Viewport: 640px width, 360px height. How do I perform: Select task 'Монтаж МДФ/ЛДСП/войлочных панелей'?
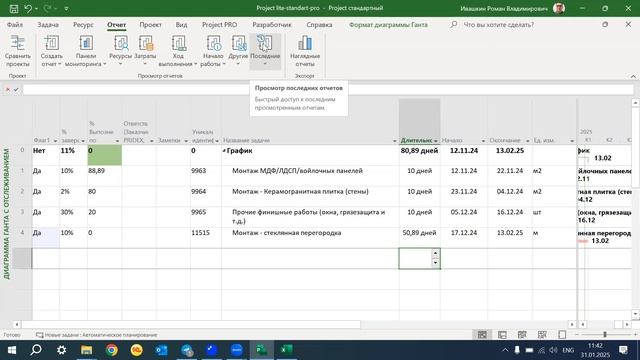[x=297, y=171]
